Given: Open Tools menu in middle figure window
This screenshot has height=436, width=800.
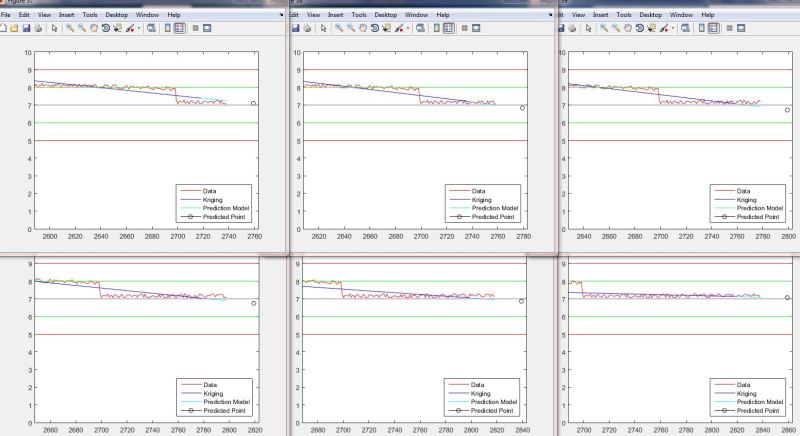Looking at the screenshot, I should coord(359,15).
